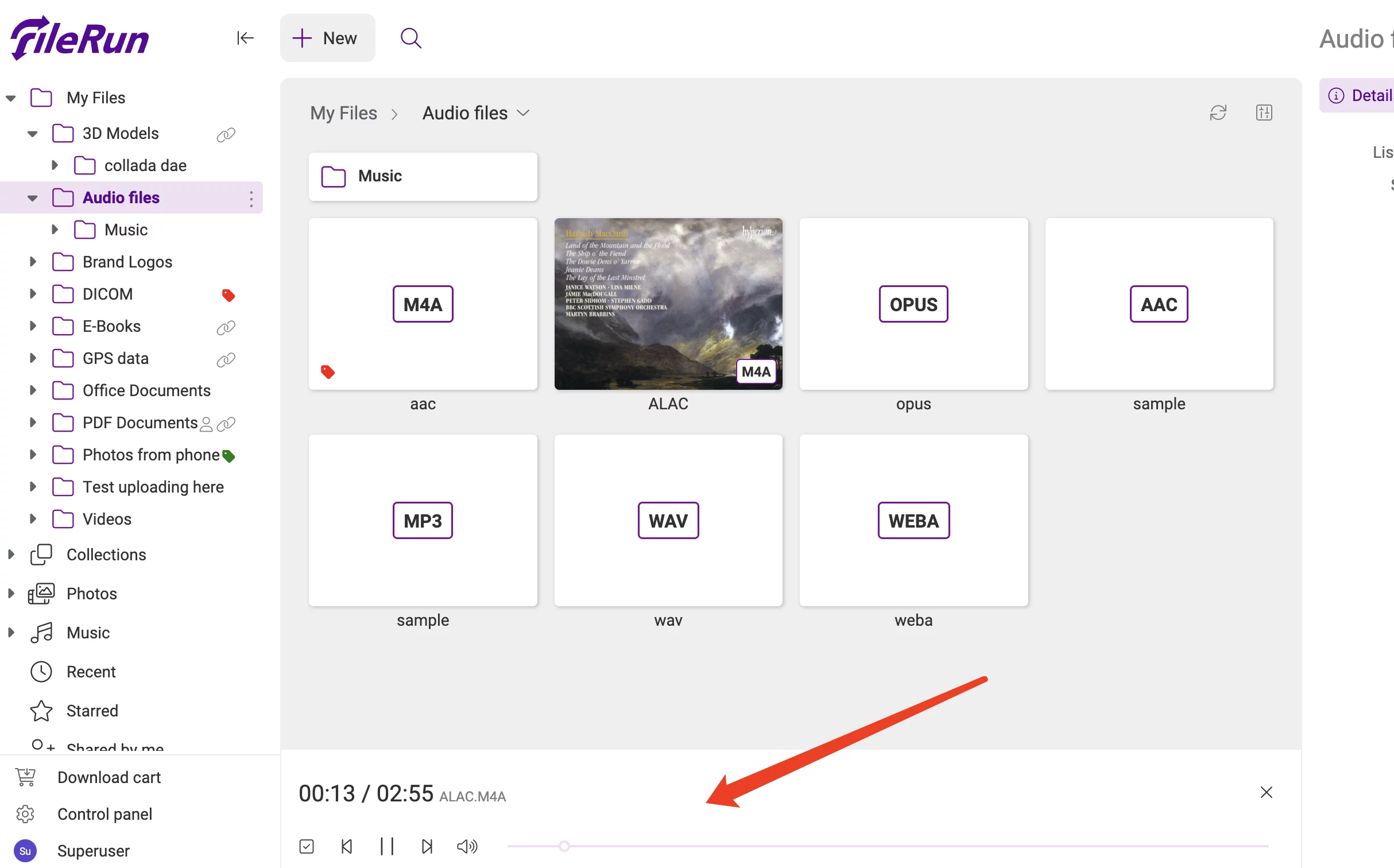
Task: Open the Download cart
Action: [109, 777]
